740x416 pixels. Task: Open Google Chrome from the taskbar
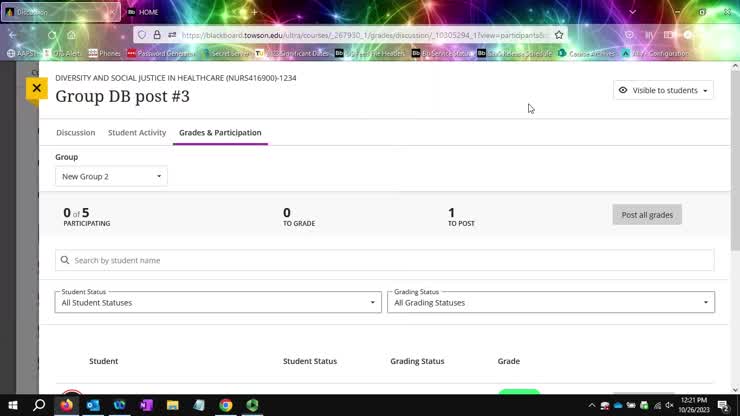pos(226,405)
